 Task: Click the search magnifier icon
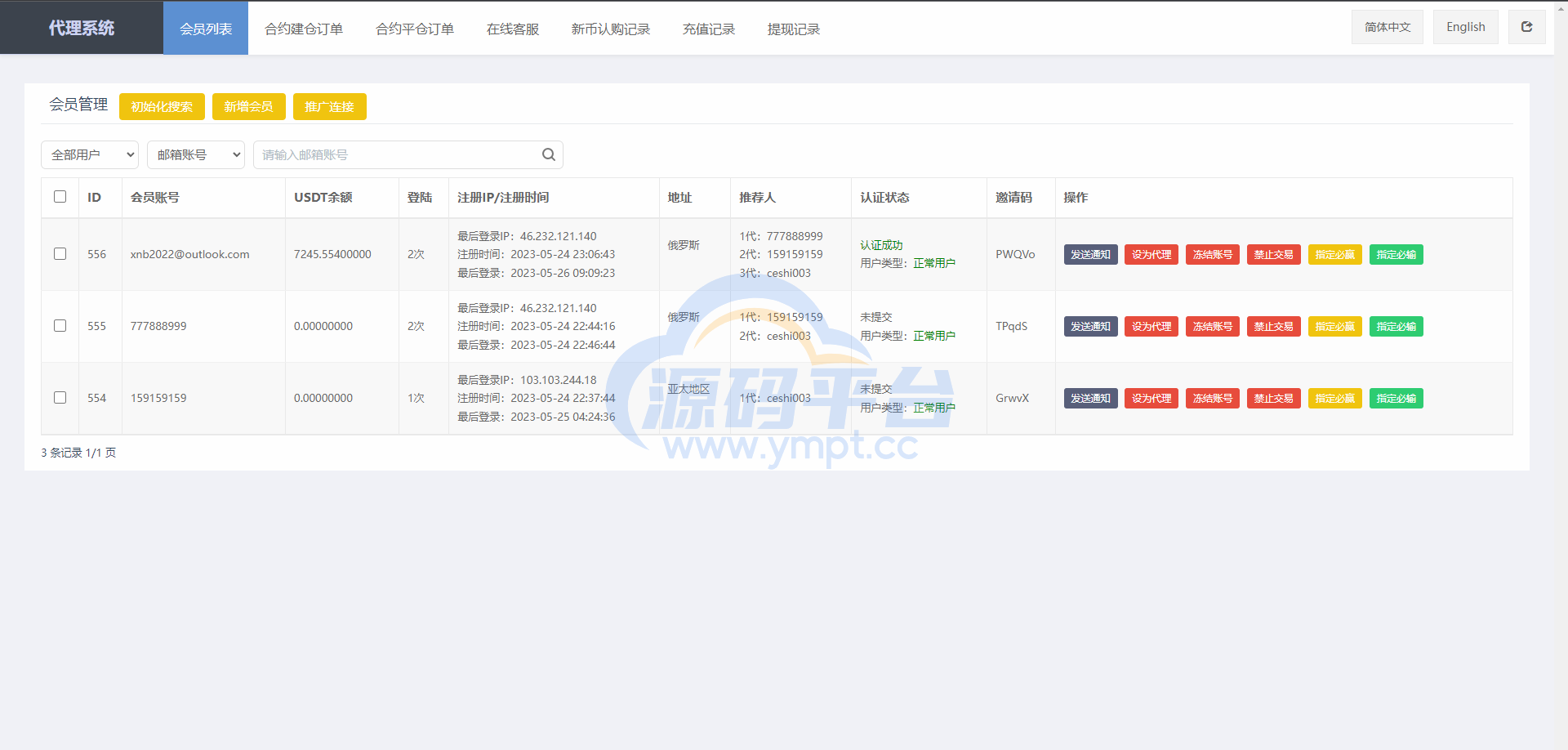click(549, 154)
